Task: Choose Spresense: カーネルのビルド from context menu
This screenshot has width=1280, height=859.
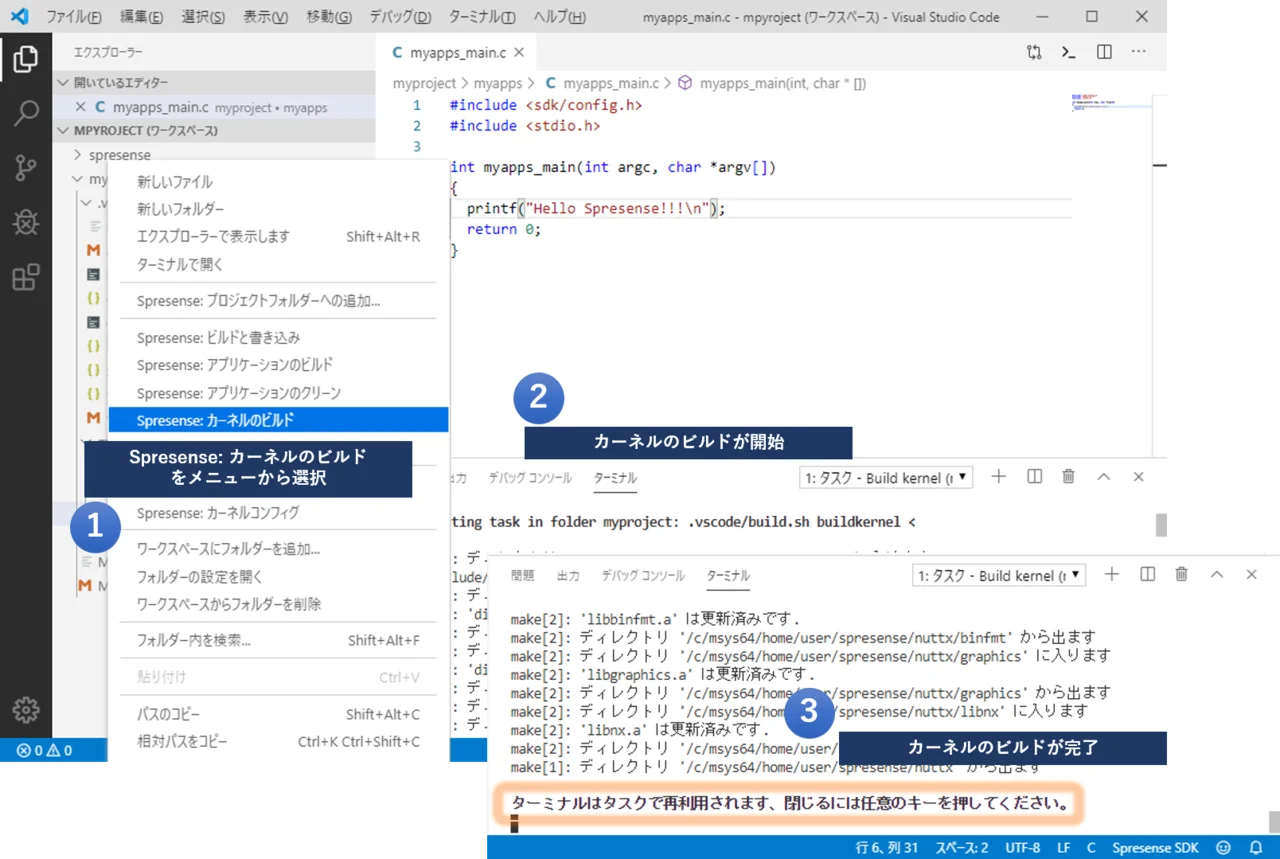Action: pos(278,420)
